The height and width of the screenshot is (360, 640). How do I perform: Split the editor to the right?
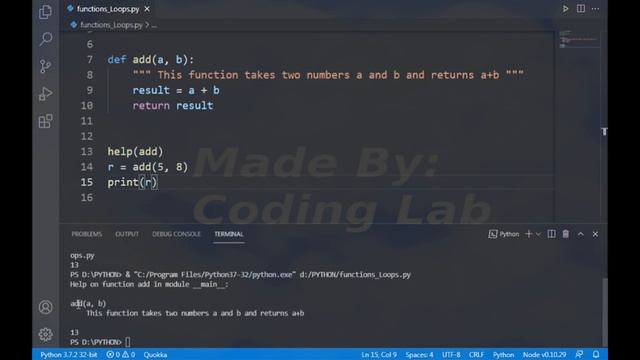(x=580, y=9)
